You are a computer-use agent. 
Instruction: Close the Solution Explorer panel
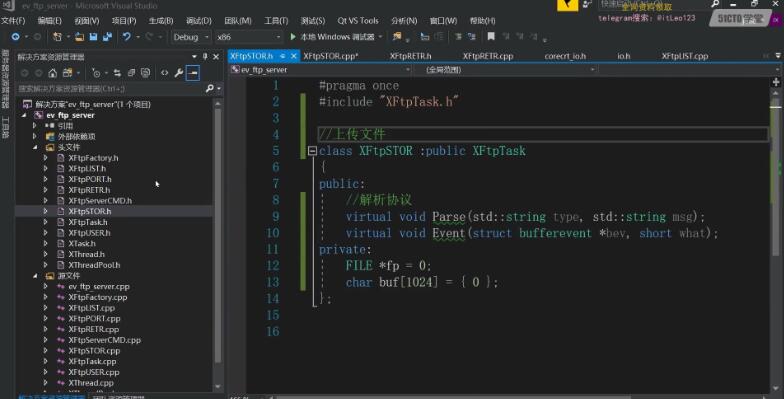click(x=216, y=56)
